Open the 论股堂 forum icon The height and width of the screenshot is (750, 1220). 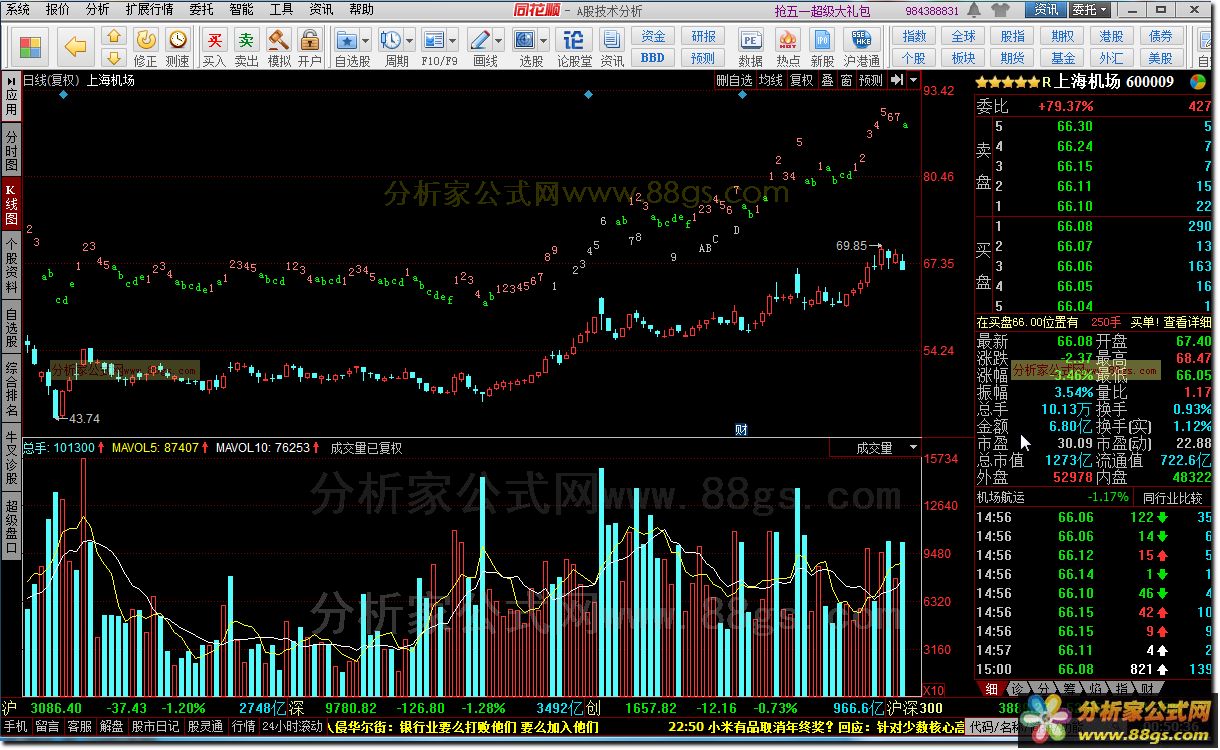(574, 40)
